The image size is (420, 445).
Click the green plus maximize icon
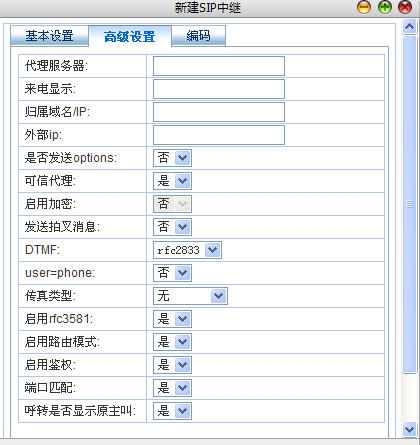click(x=385, y=7)
